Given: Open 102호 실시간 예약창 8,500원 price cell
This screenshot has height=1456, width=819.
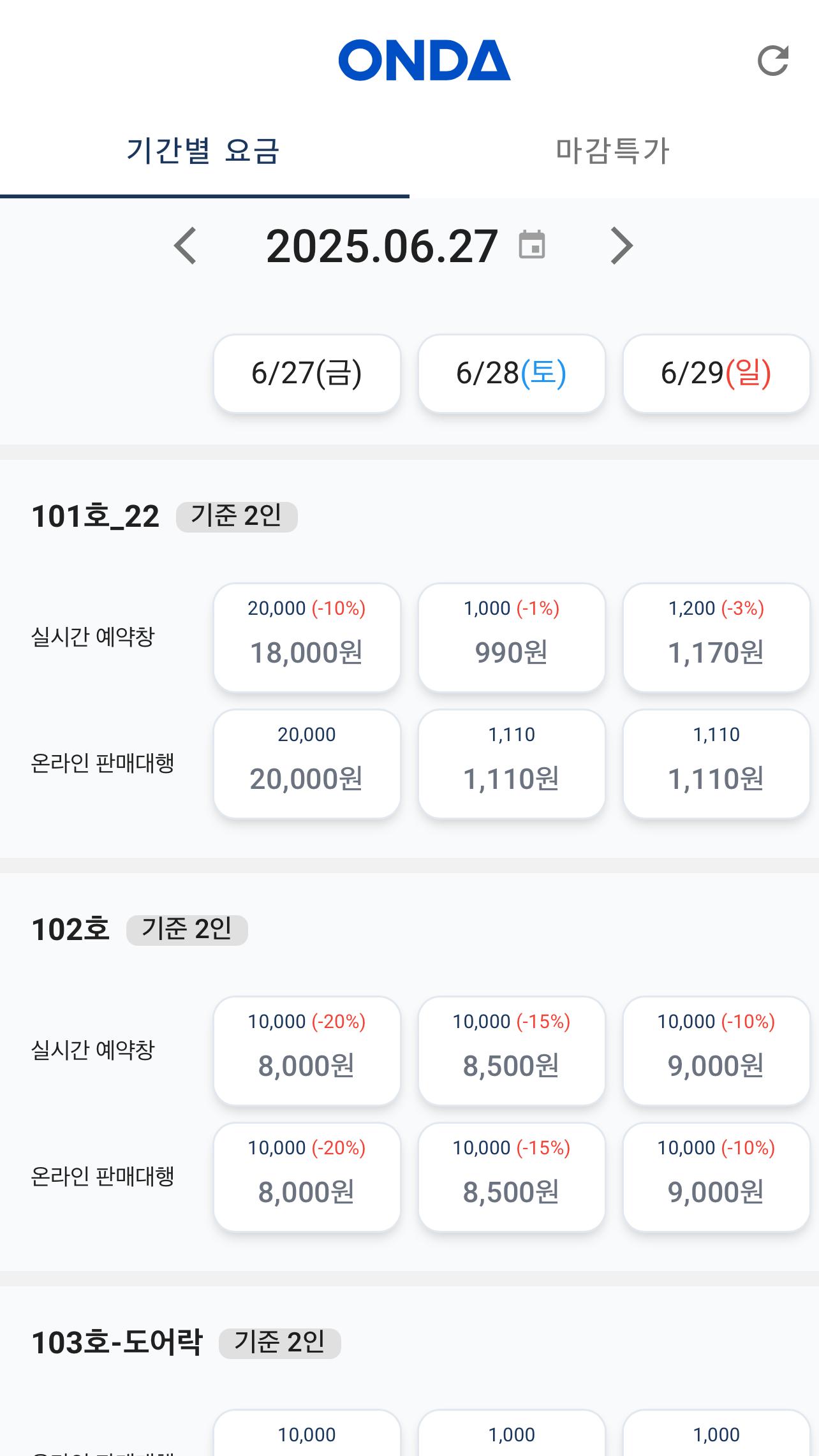Looking at the screenshot, I should [x=512, y=1050].
